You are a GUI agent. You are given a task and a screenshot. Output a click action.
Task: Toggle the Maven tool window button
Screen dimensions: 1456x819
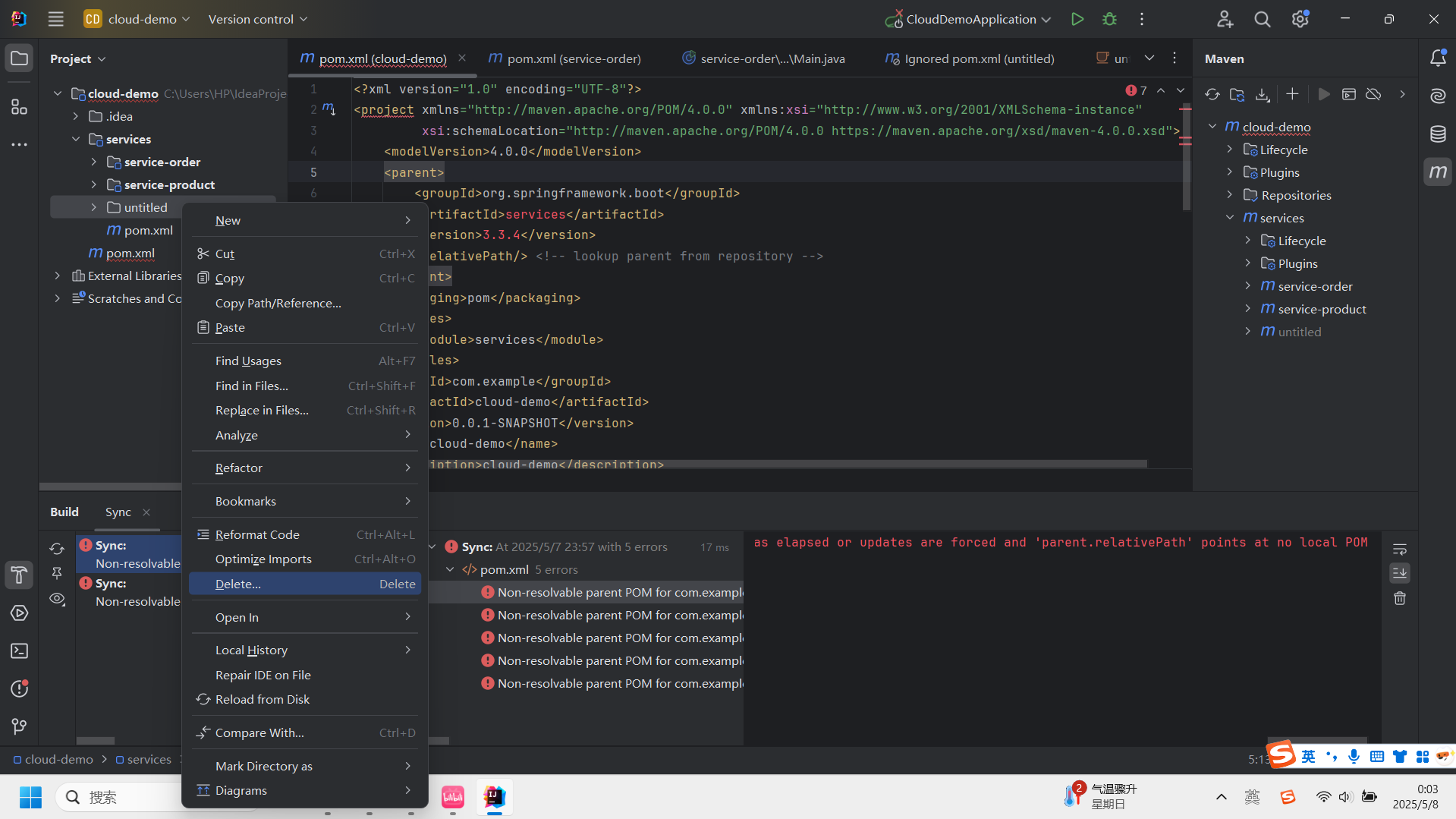pos(1438,172)
